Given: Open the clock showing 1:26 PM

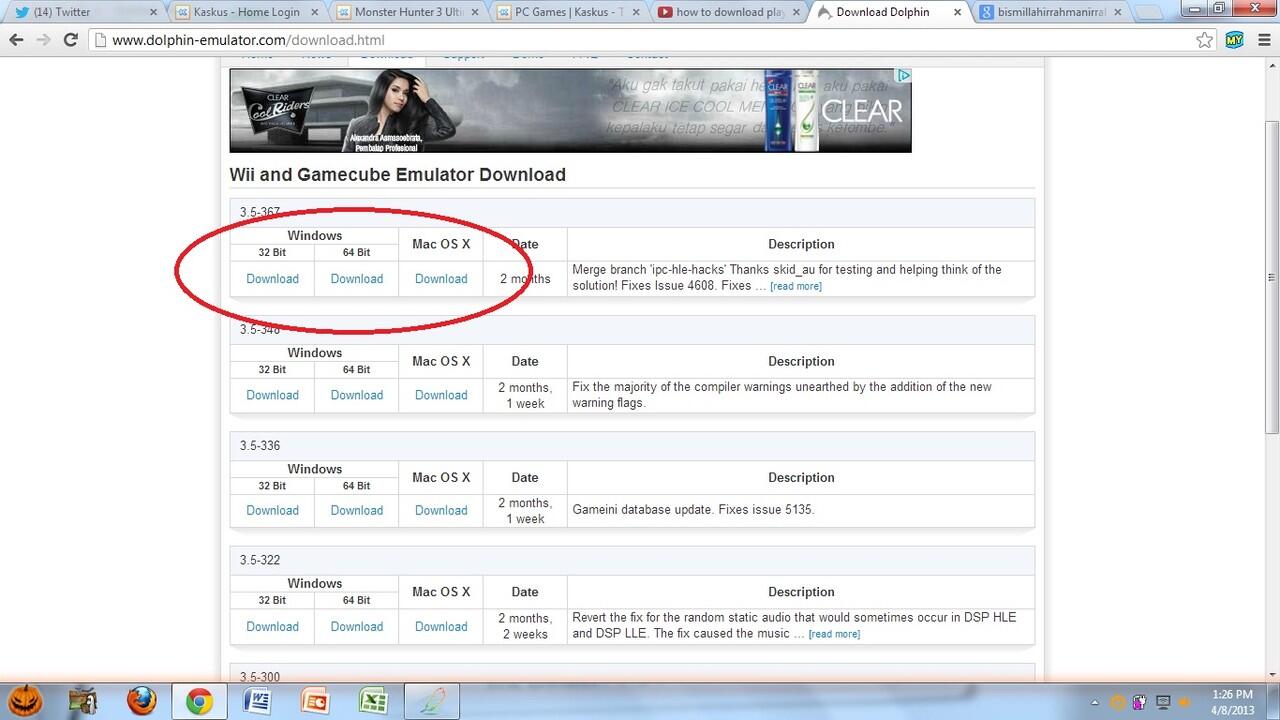Looking at the screenshot, I should point(1231,701).
